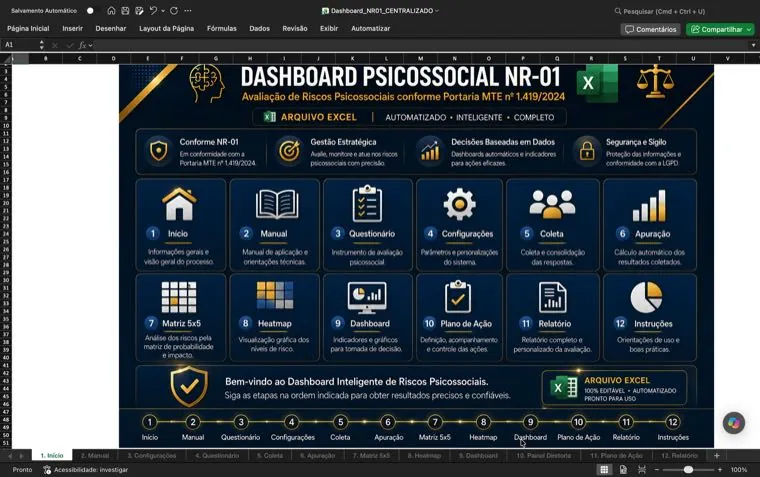Image resolution: width=760 pixels, height=477 pixels.
Task: Click step 4 Configurações circle in timeline
Action: [291, 422]
